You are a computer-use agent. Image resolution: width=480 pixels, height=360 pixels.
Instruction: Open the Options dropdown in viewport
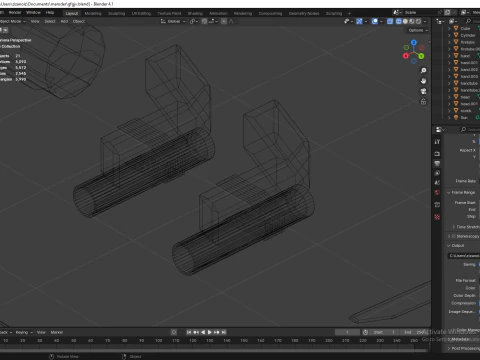[418, 30]
